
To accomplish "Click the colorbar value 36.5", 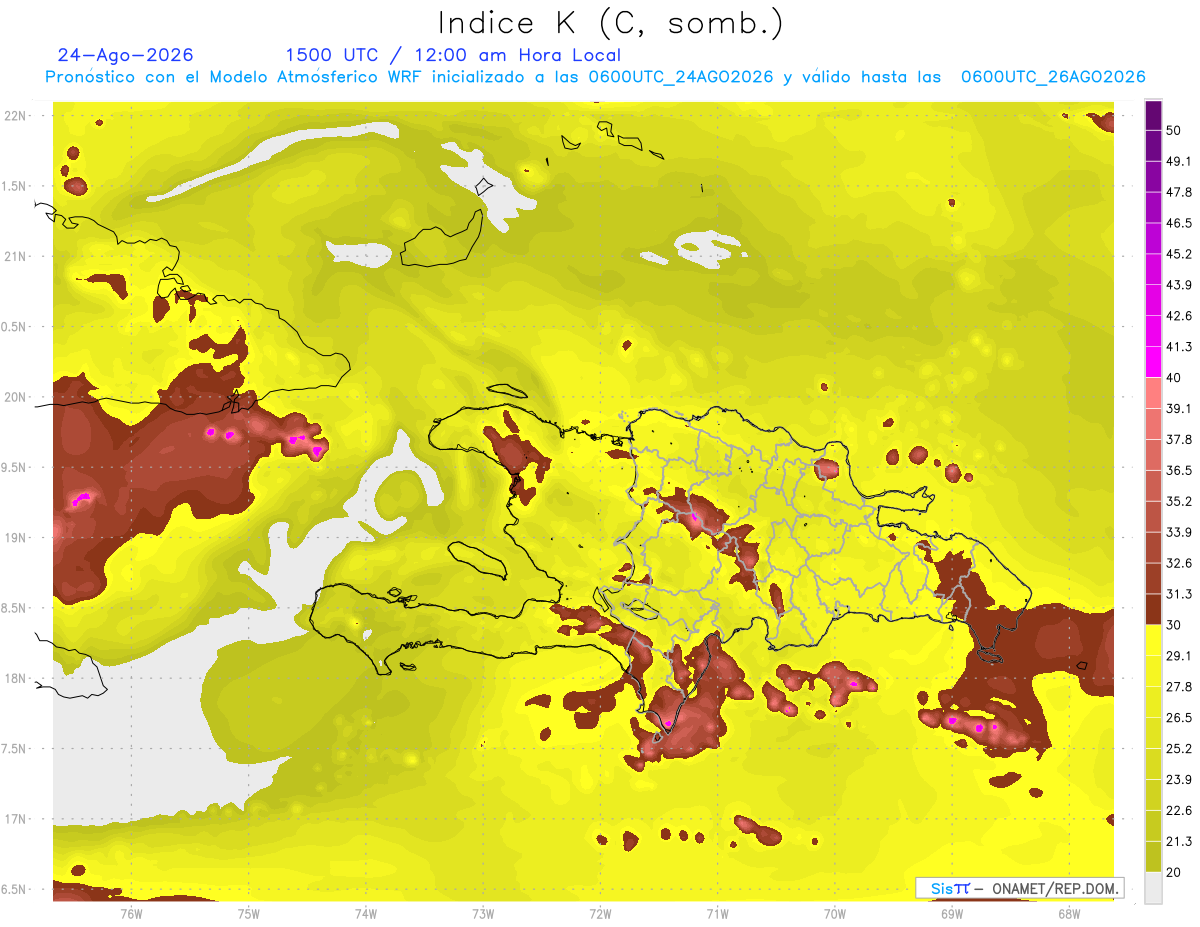I will pyautogui.click(x=1179, y=470).
